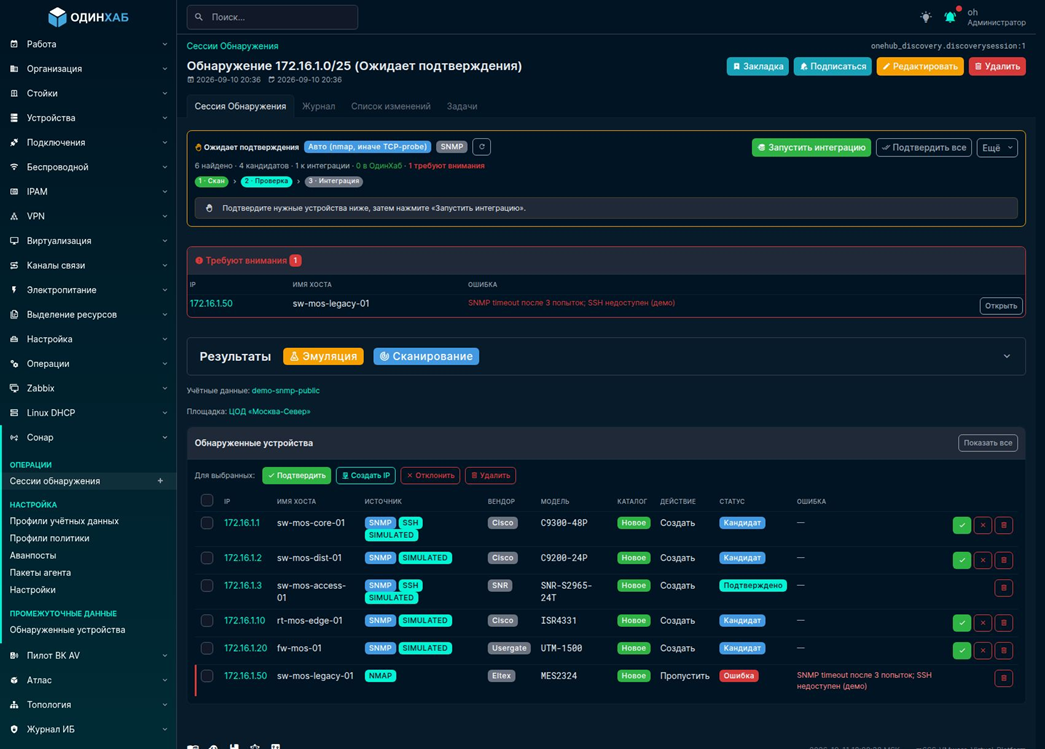This screenshot has height=749, width=1045.
Task: Delete the sw-mos-access-01 row via trash icon
Action: pos(1004,588)
